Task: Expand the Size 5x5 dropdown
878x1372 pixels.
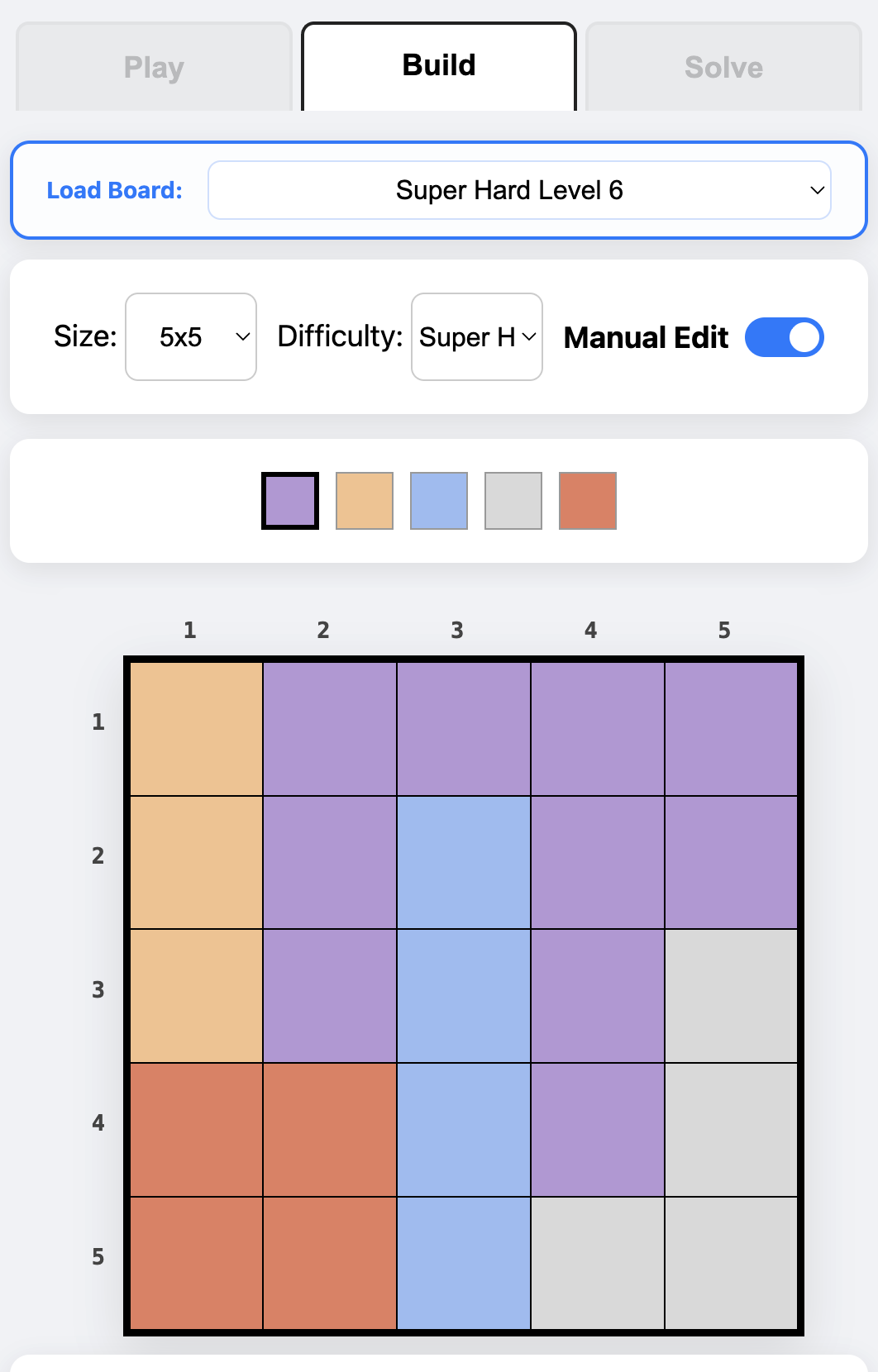Action: 191,337
